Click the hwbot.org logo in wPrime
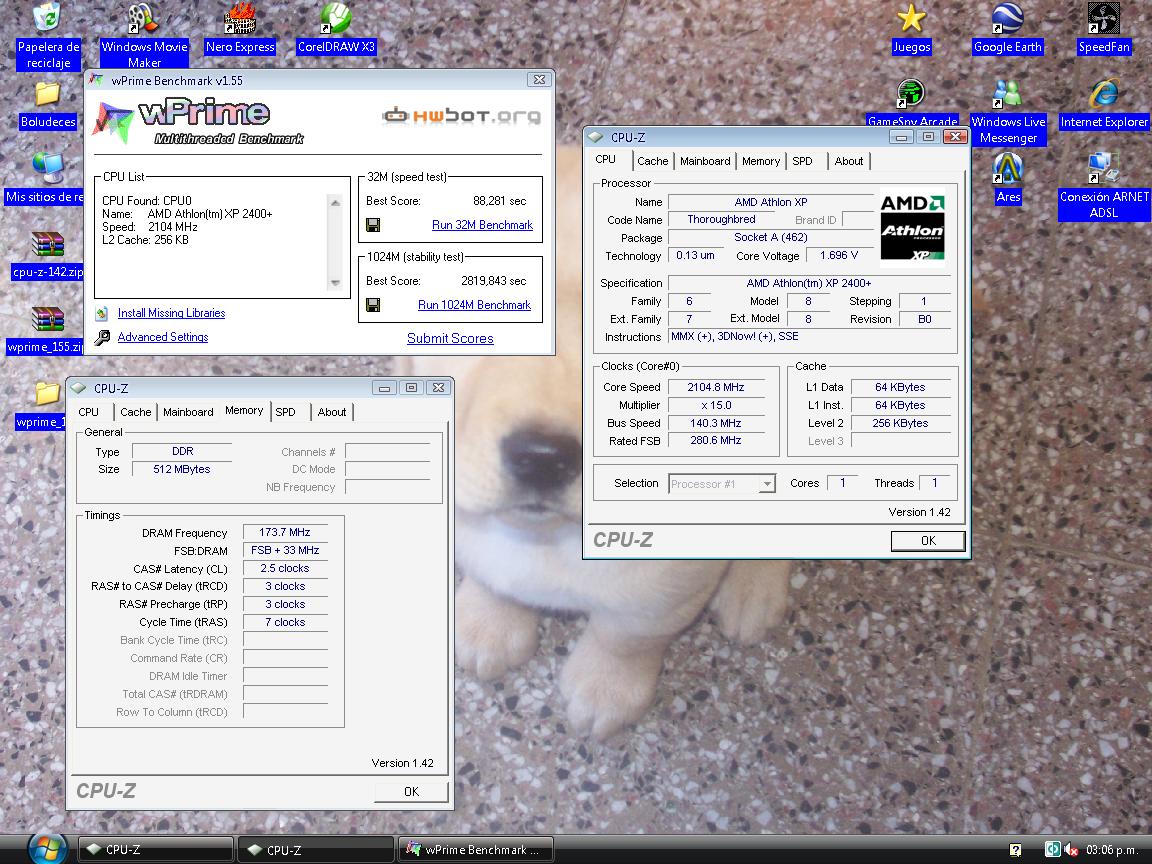The height and width of the screenshot is (864, 1152). tap(461, 116)
